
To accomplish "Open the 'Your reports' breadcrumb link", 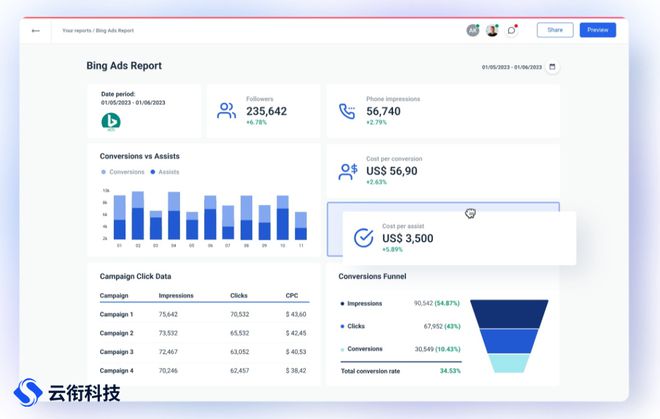I will [76, 30].
